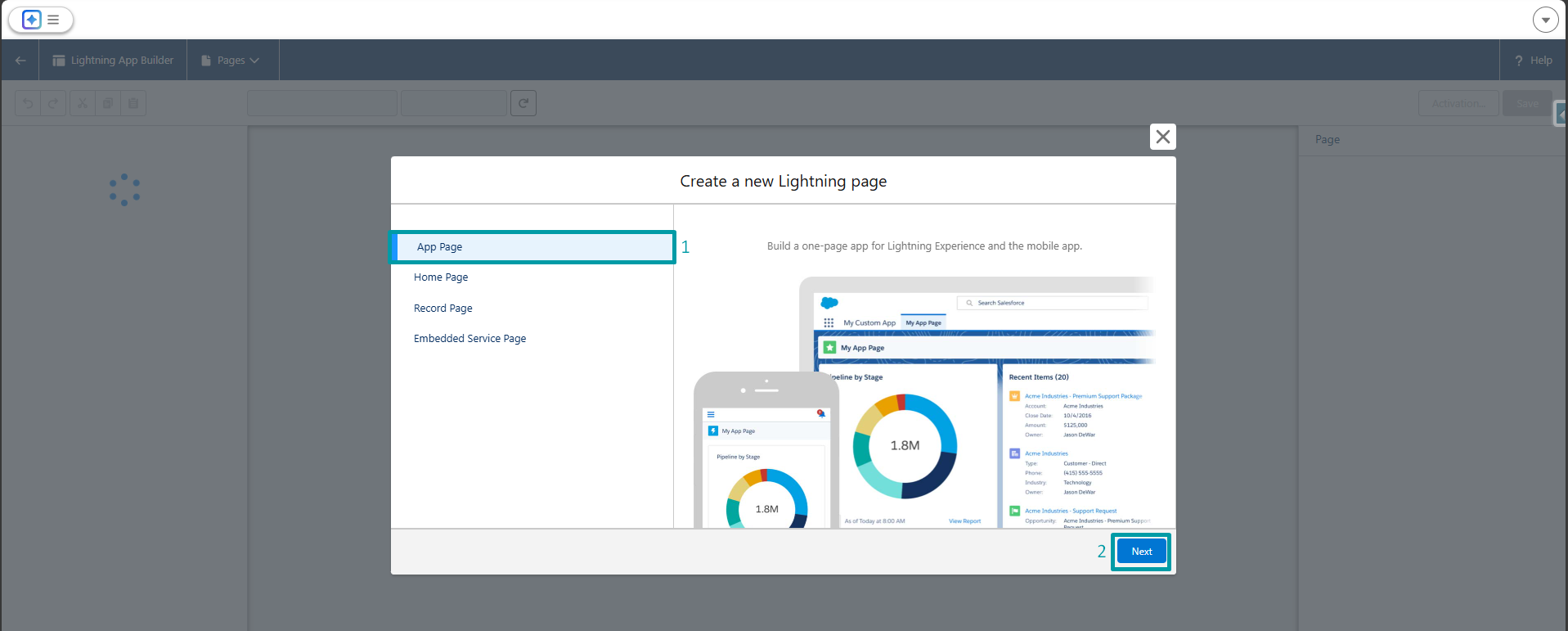Click the cut scissors icon

click(82, 103)
